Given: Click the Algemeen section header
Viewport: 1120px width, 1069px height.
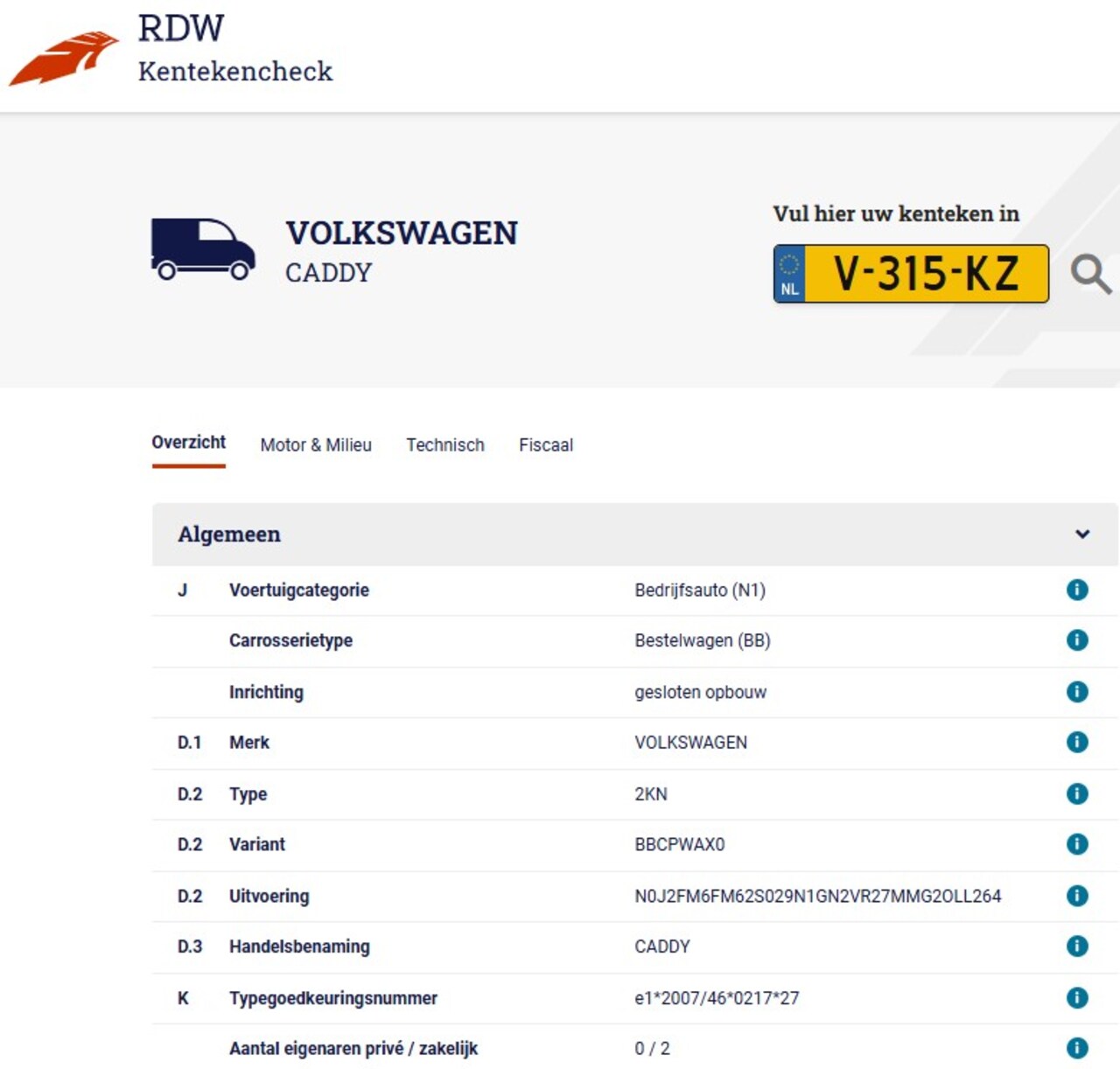Looking at the screenshot, I should pos(635,534).
